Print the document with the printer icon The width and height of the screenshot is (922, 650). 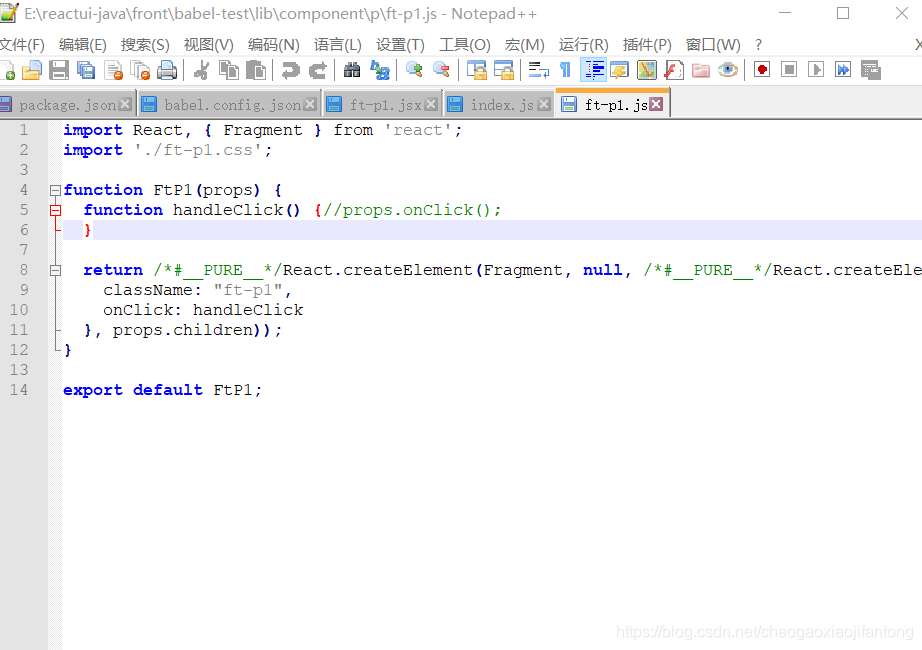pyautogui.click(x=167, y=70)
